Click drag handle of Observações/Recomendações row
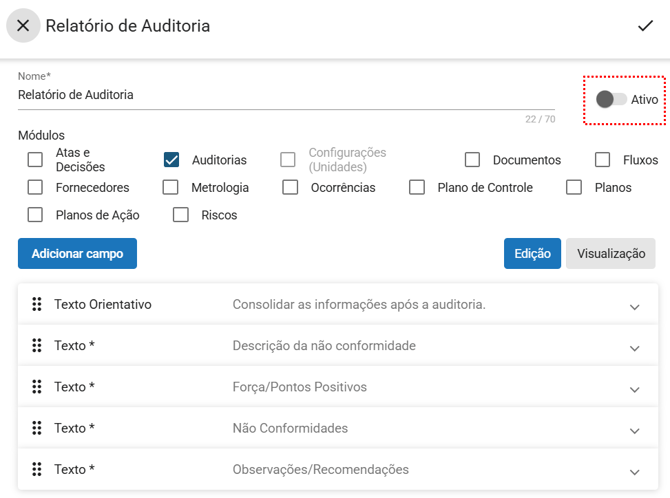670x498 pixels. point(37,469)
